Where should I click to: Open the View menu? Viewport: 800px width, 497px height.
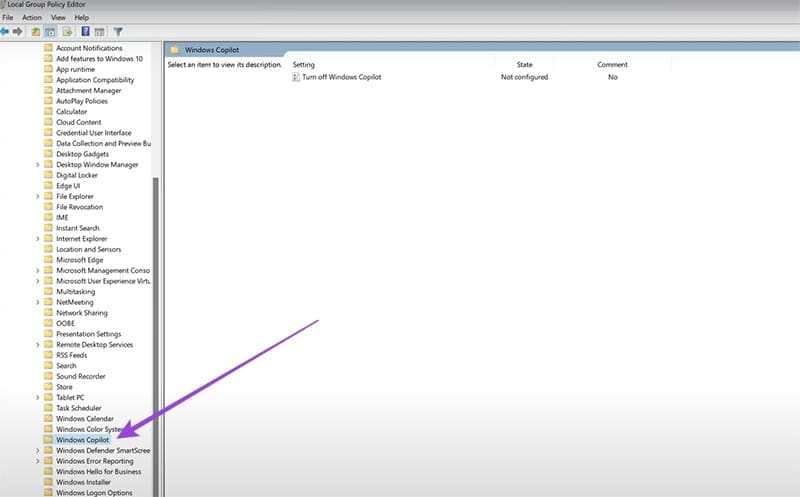(57, 17)
